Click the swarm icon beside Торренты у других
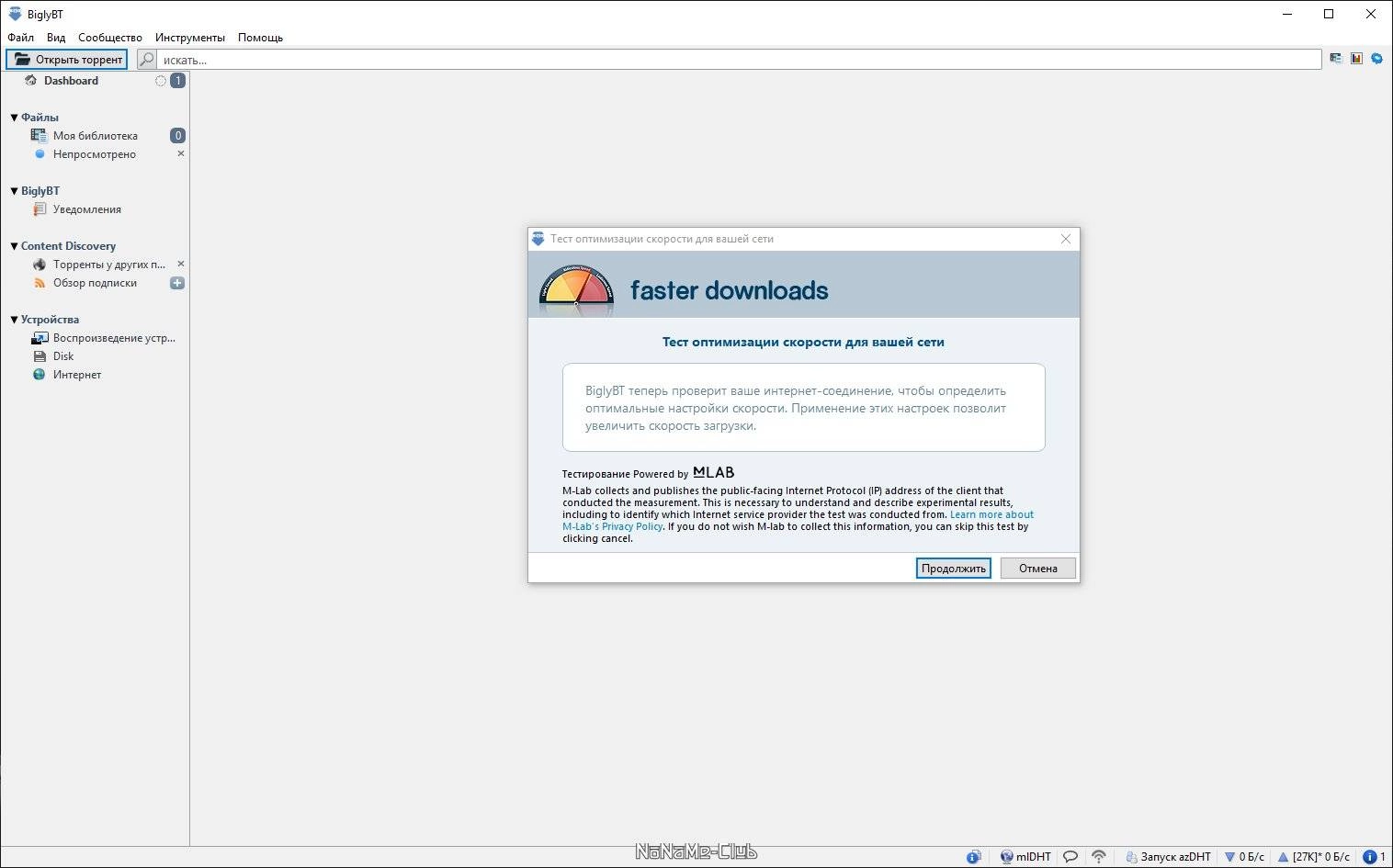Viewport: 1393px width, 868px height. point(40,265)
